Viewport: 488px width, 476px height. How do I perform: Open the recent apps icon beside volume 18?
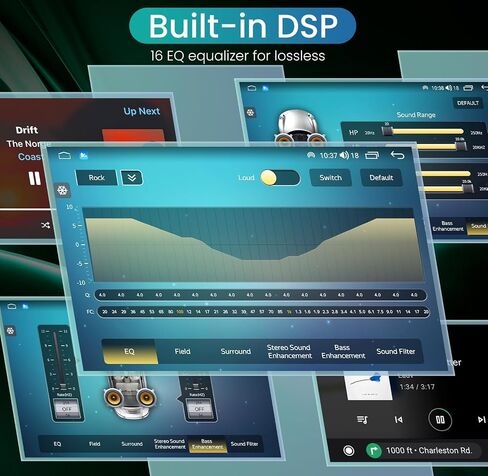372,155
